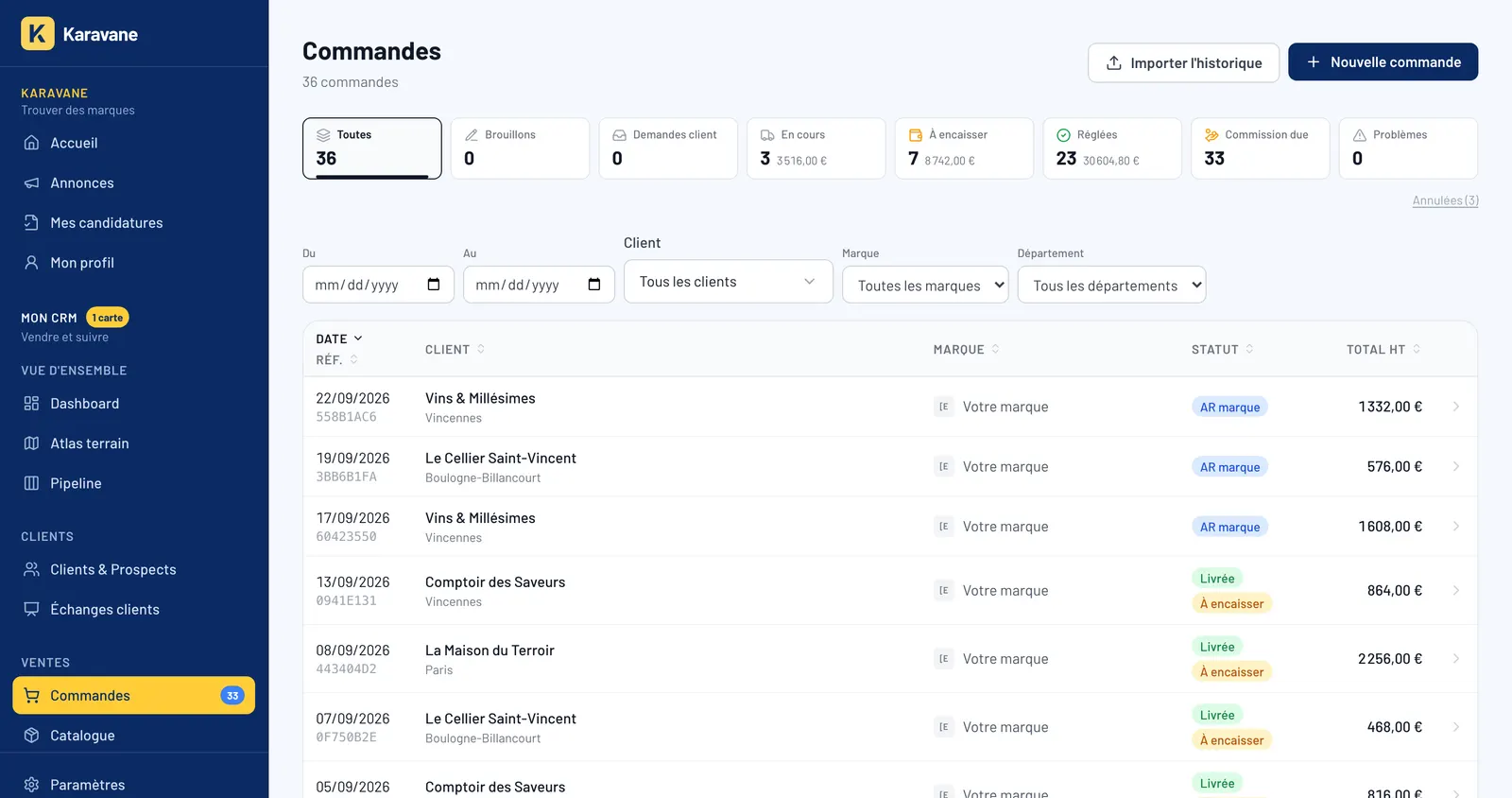Click the Paramètres gear icon
This screenshot has width=1512, height=798.
click(31, 785)
